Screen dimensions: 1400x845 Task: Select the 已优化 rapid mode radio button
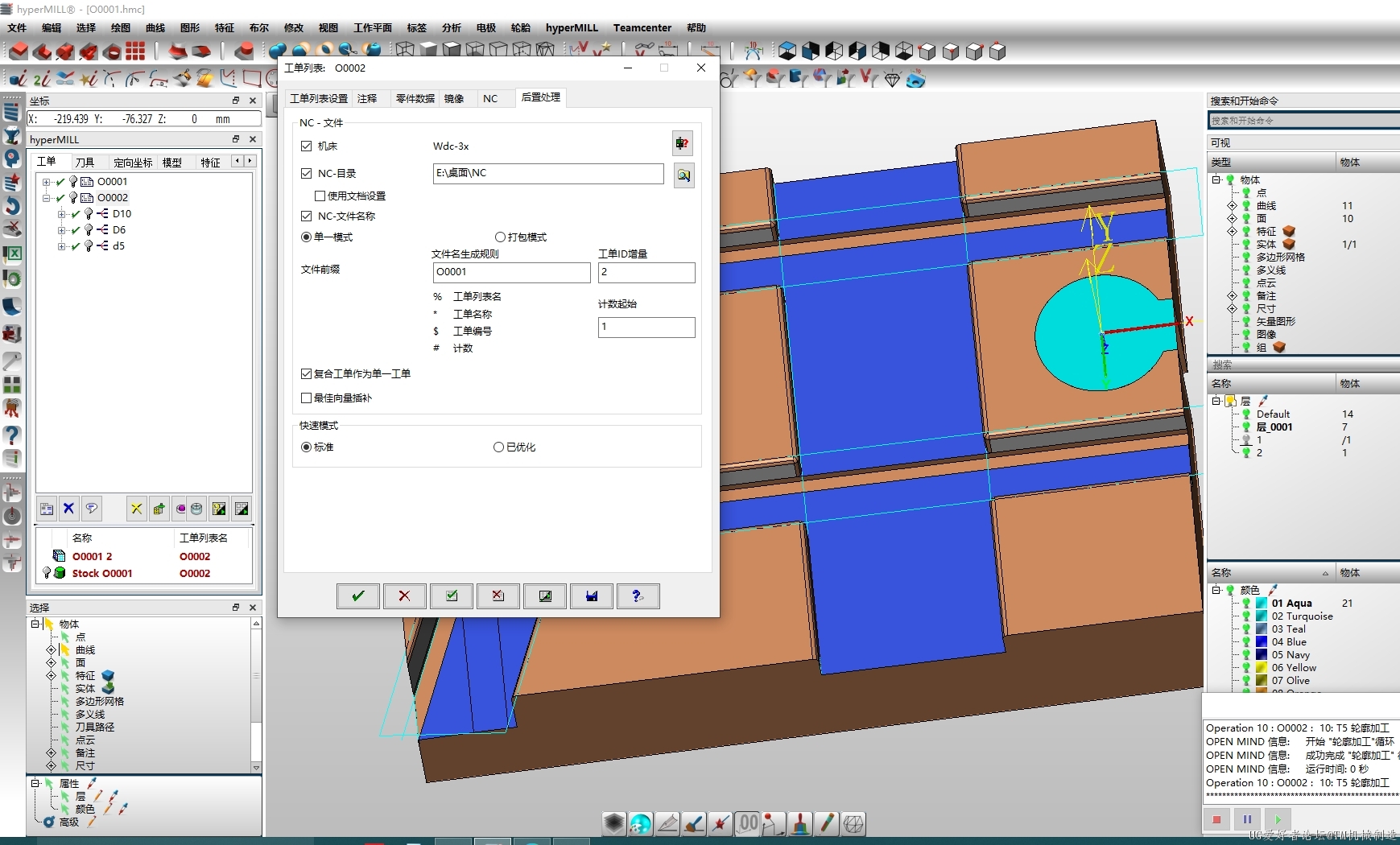click(x=498, y=447)
